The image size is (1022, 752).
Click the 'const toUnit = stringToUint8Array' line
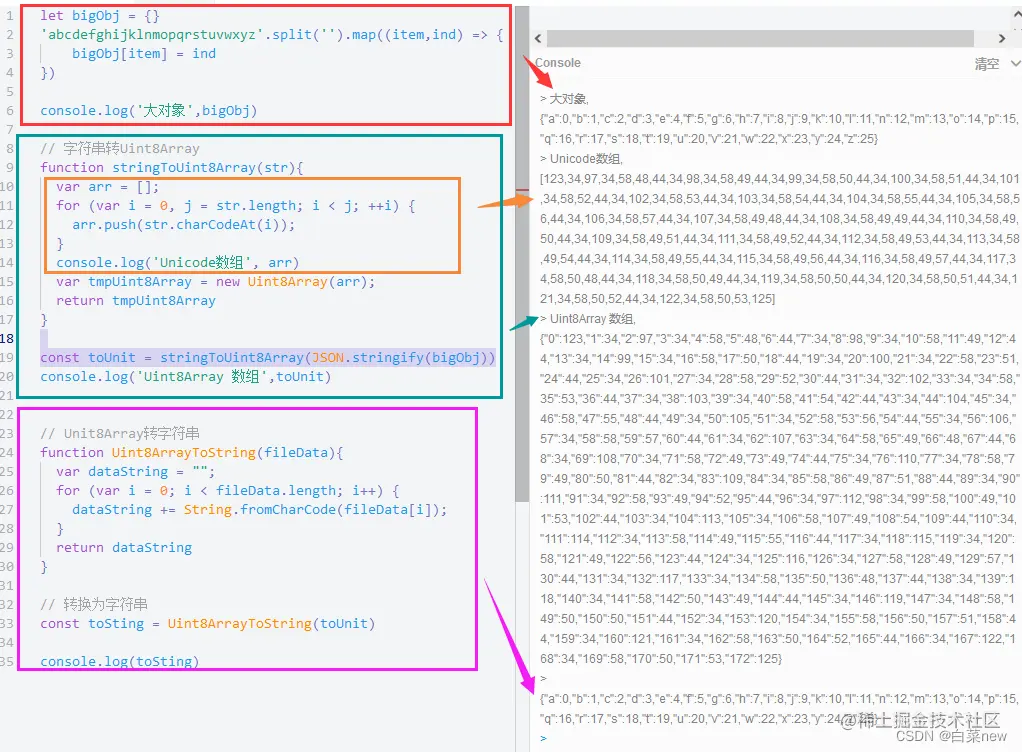click(x=267, y=357)
